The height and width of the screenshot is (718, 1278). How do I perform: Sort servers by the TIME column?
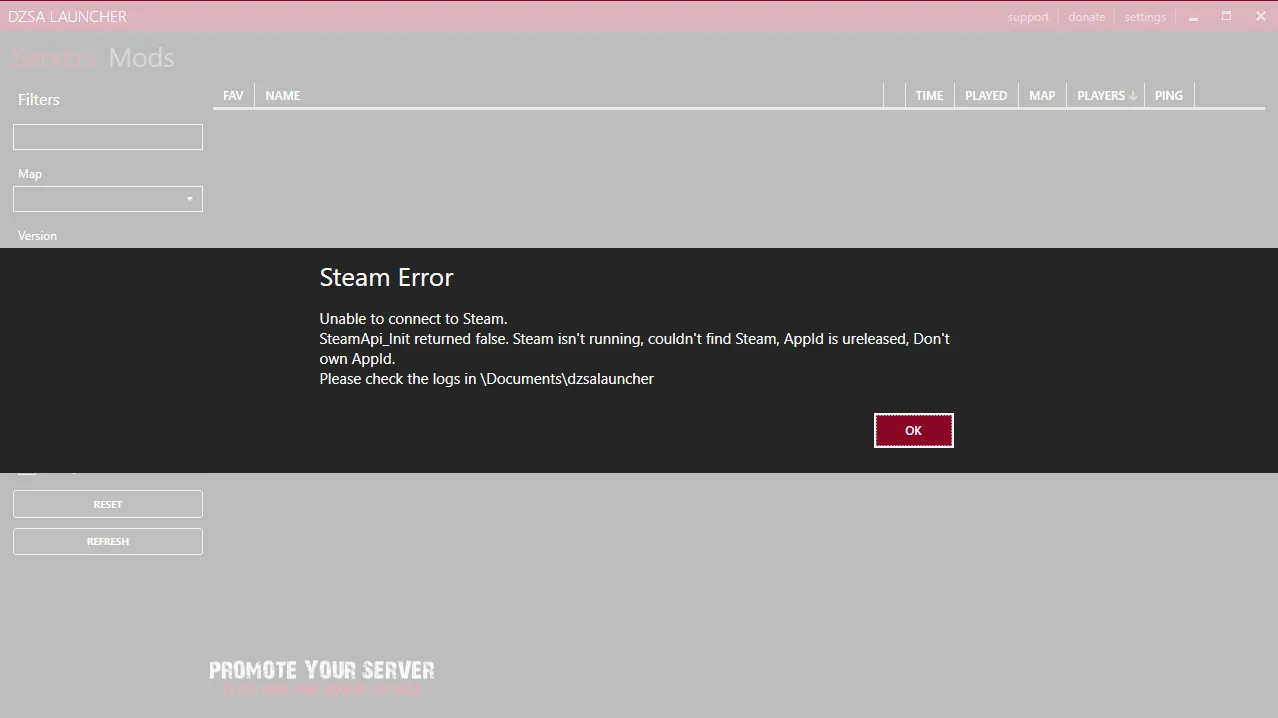point(929,96)
